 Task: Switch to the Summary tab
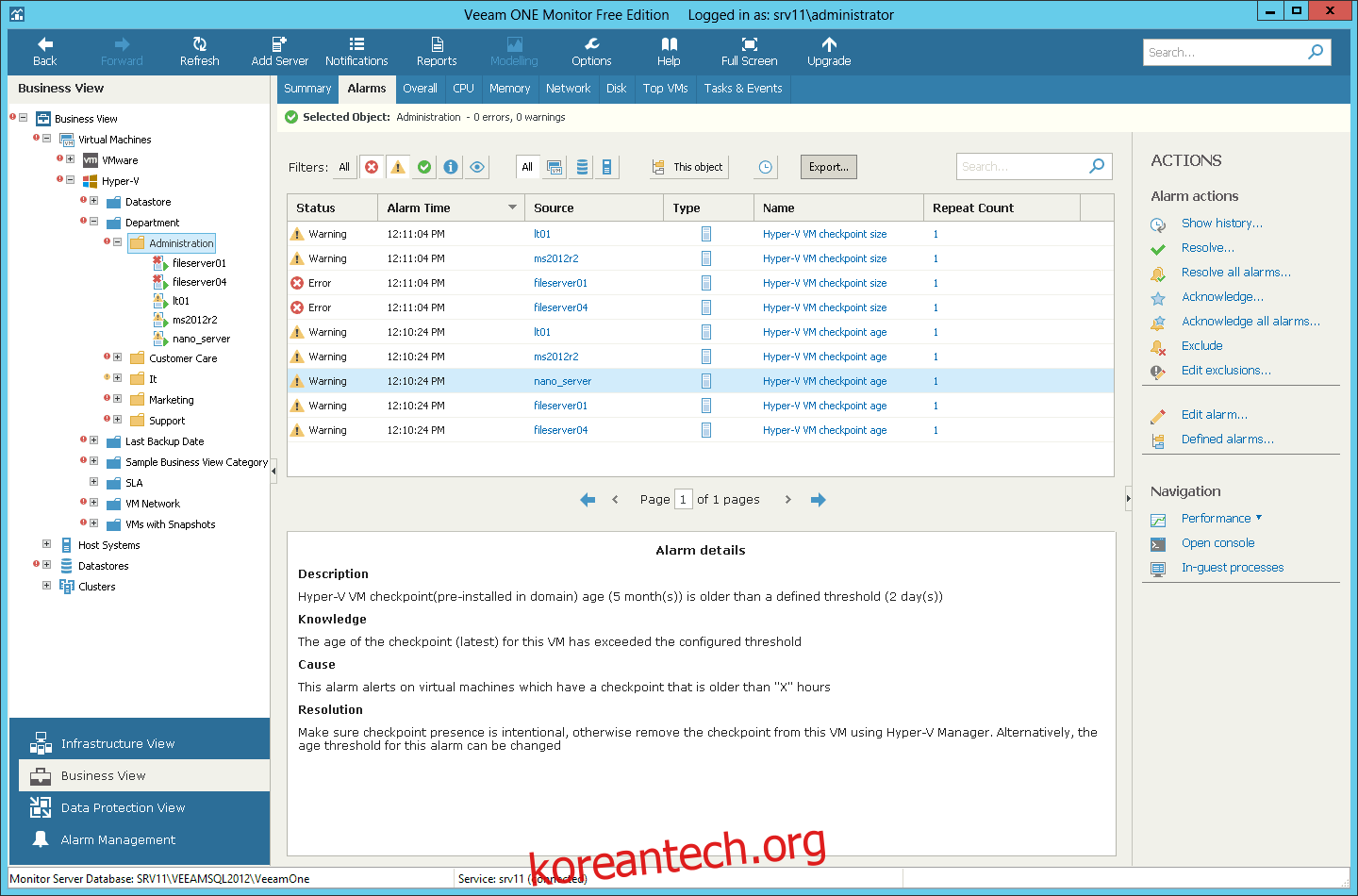click(x=307, y=89)
